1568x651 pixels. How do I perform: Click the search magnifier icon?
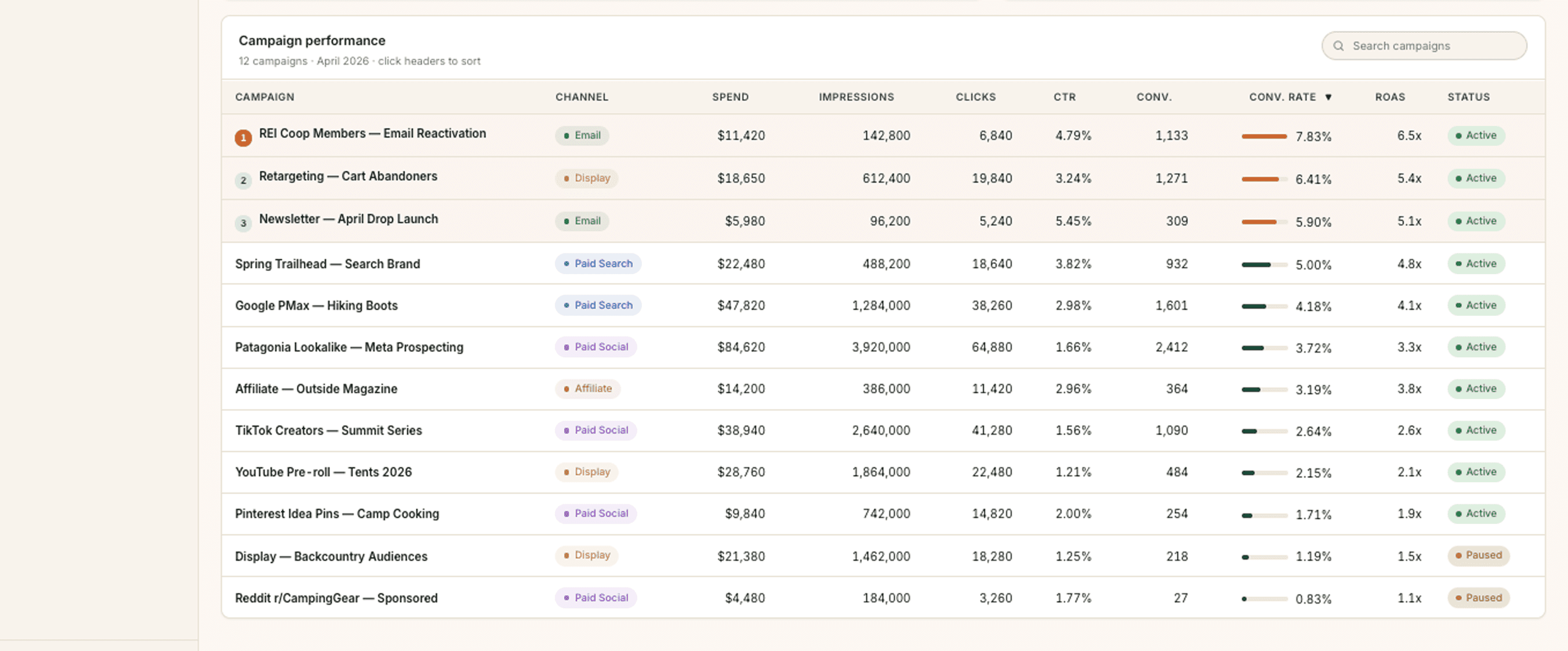pyautogui.click(x=1338, y=46)
